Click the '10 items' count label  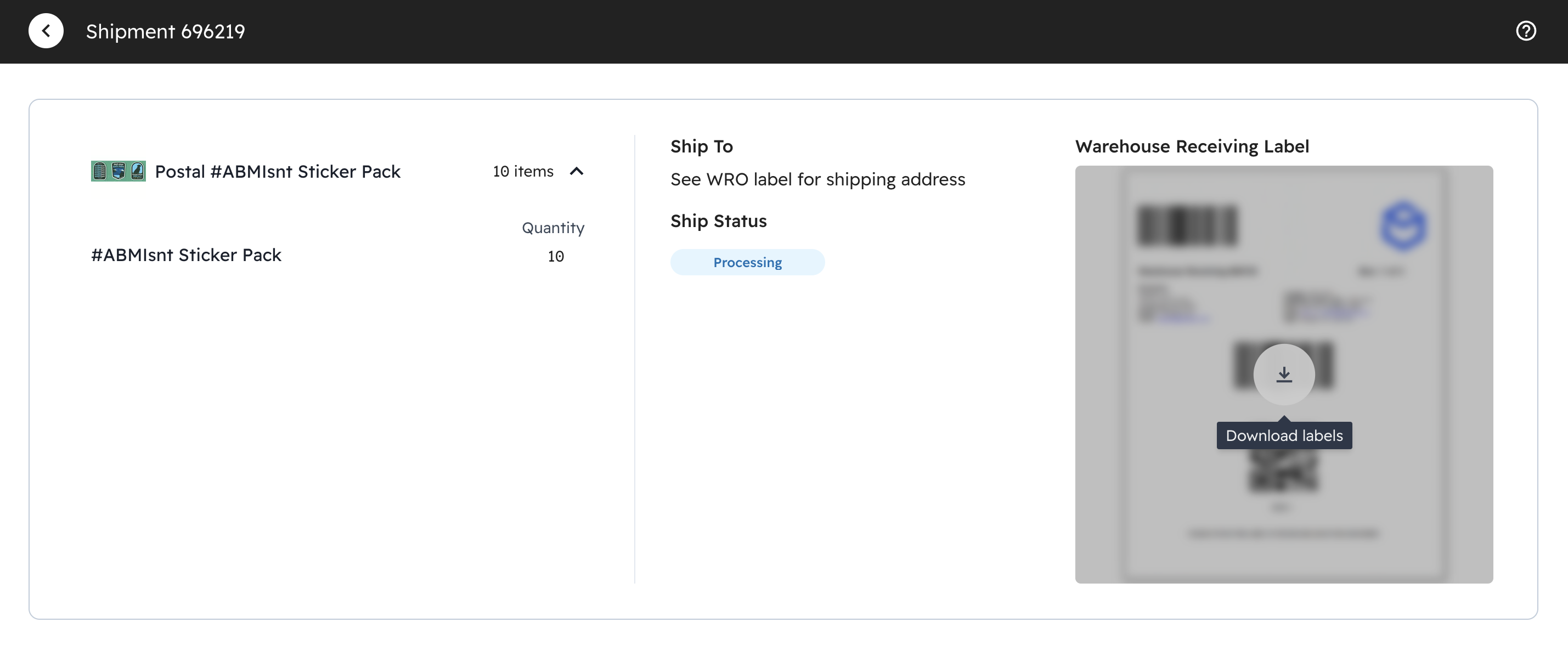click(x=523, y=172)
